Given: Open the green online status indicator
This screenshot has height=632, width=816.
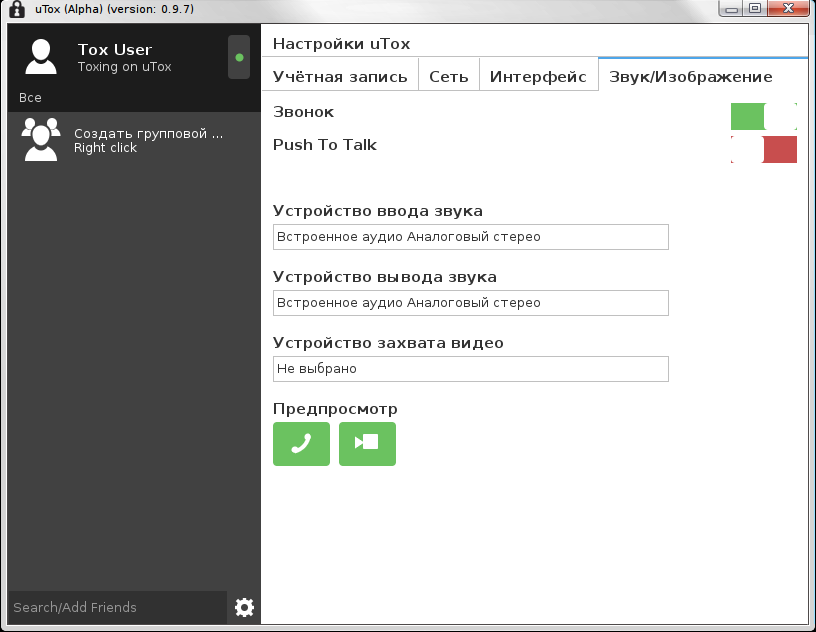Looking at the screenshot, I should pyautogui.click(x=239, y=57).
